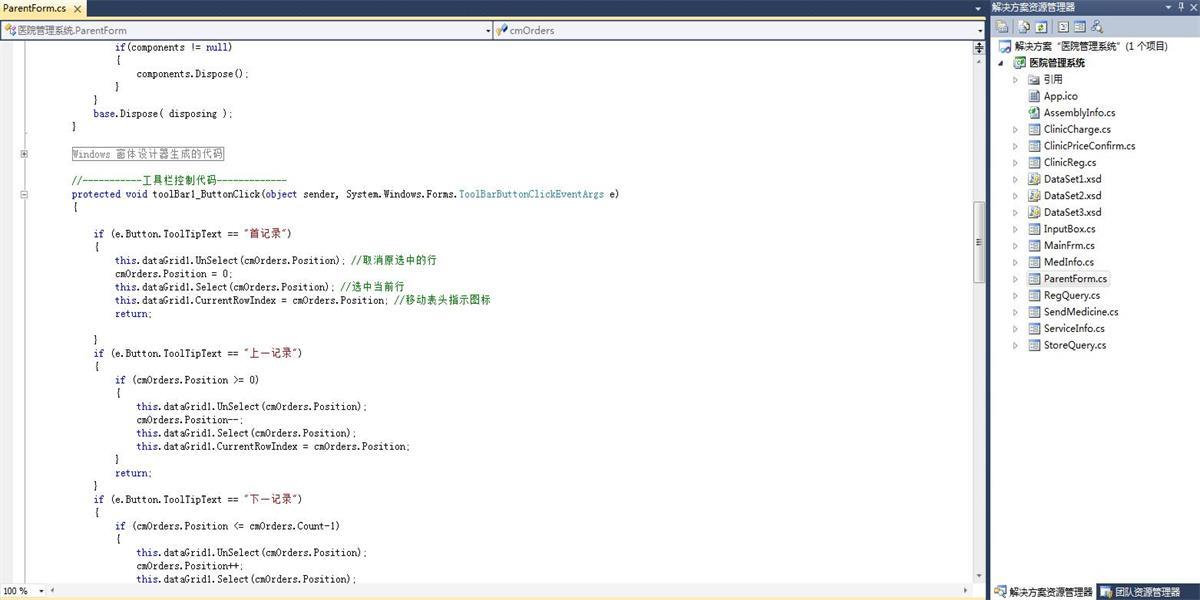Screen dimensions: 1200x600
Task: Collapse the 医院管理系统 project node
Action: coord(1003,63)
